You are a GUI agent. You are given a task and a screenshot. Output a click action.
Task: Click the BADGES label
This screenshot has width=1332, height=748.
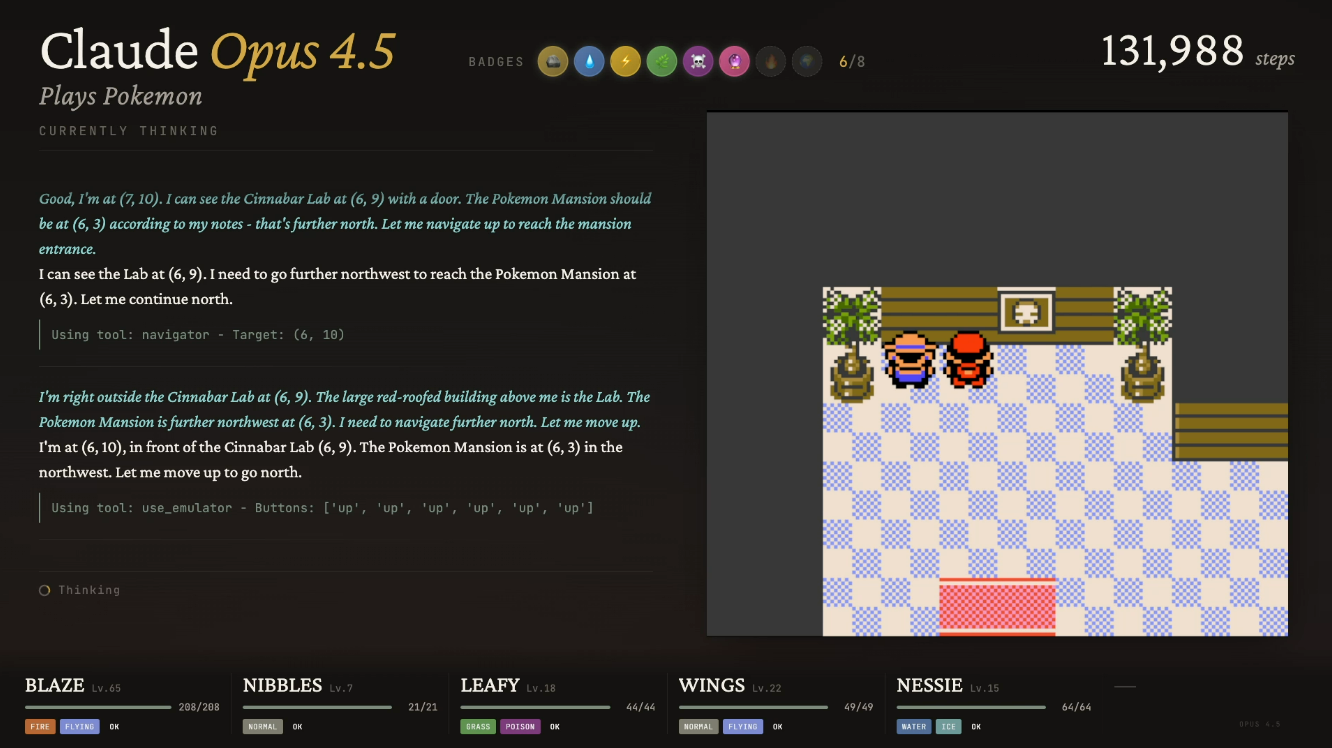pos(496,62)
